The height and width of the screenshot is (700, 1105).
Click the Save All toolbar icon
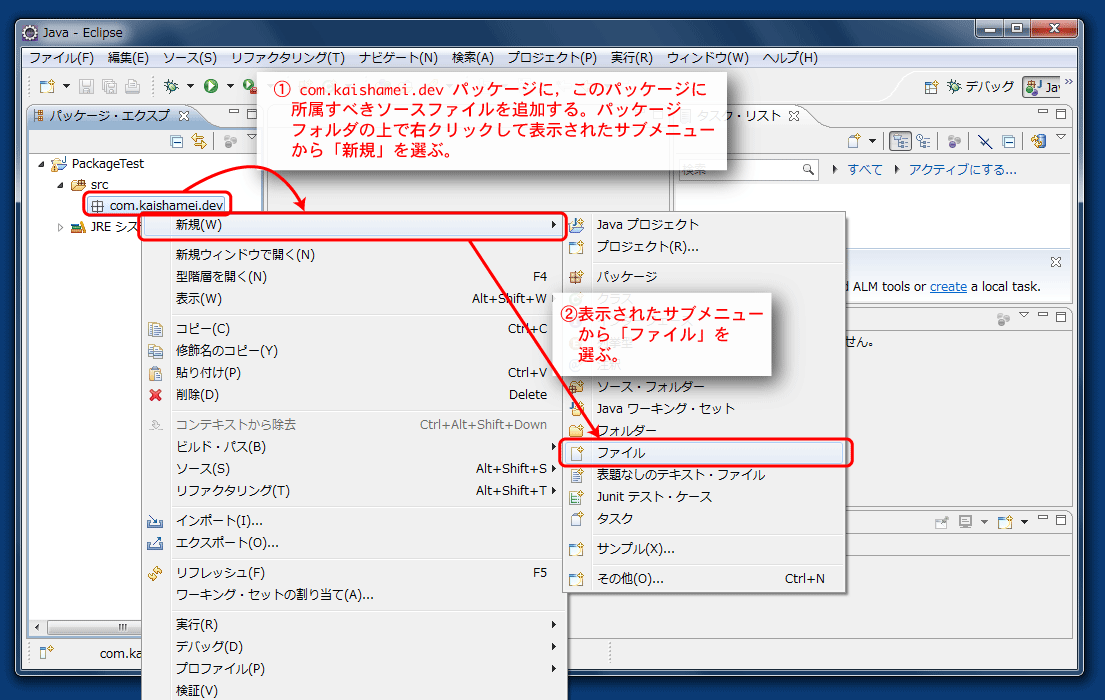coord(109,87)
